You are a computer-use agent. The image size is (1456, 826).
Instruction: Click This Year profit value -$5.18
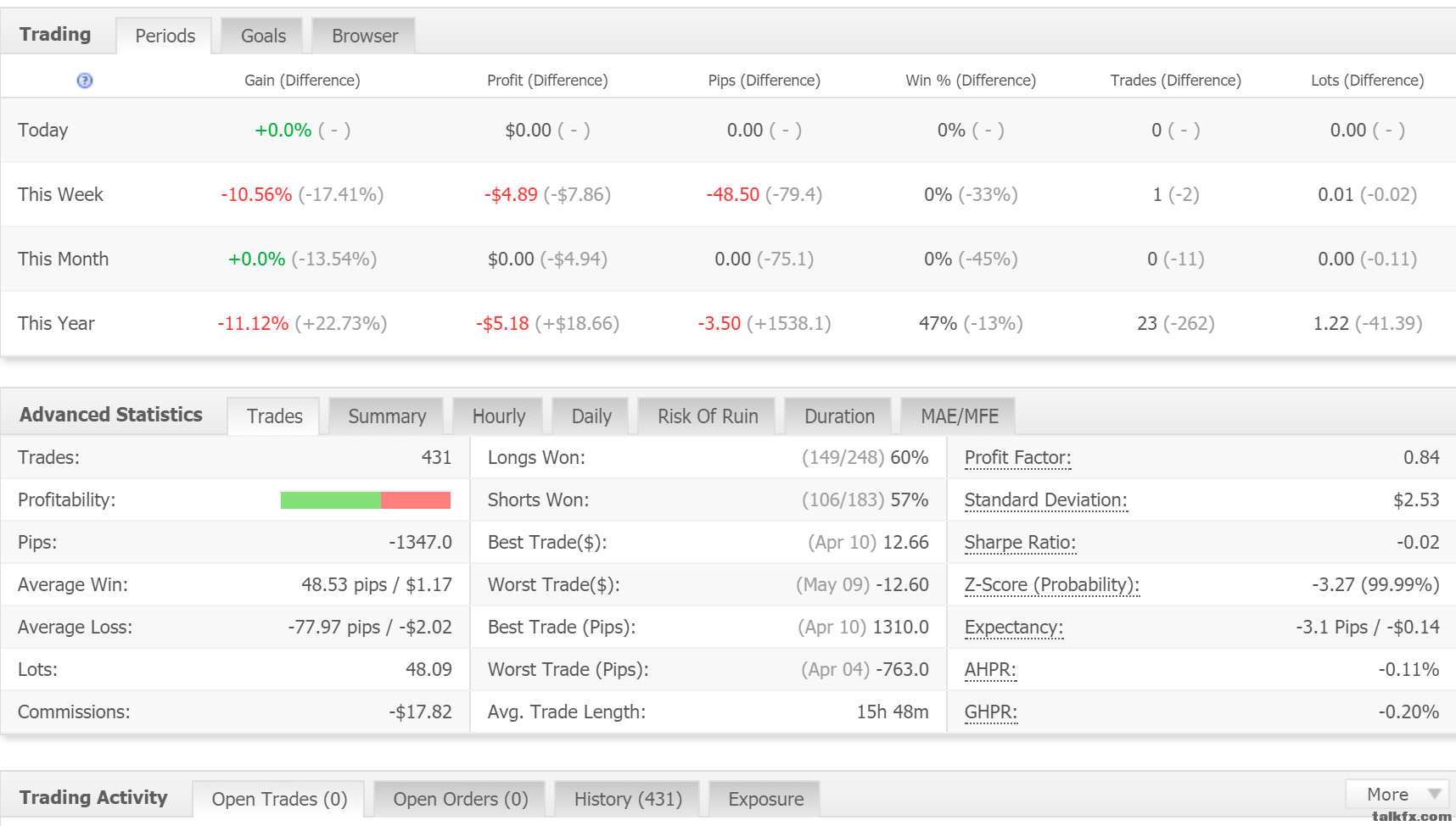pyautogui.click(x=502, y=324)
